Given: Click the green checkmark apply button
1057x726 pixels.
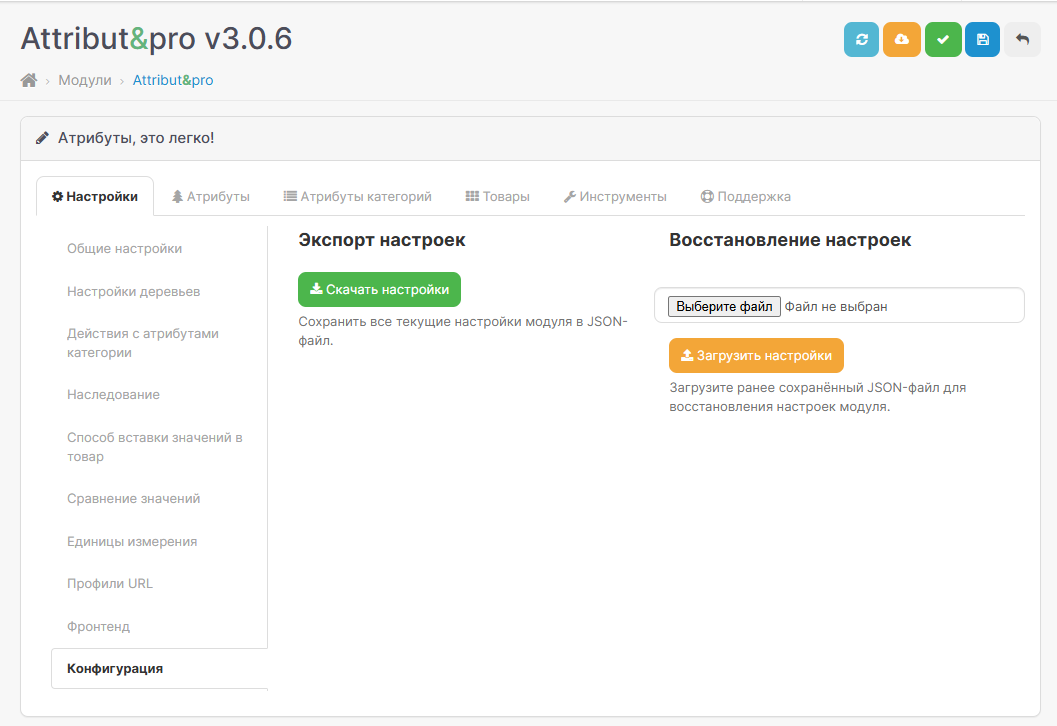Looking at the screenshot, I should point(942,40).
